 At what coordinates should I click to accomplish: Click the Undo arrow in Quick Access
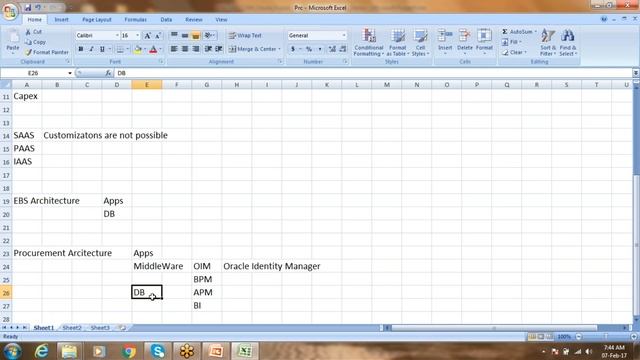click(38, 7)
